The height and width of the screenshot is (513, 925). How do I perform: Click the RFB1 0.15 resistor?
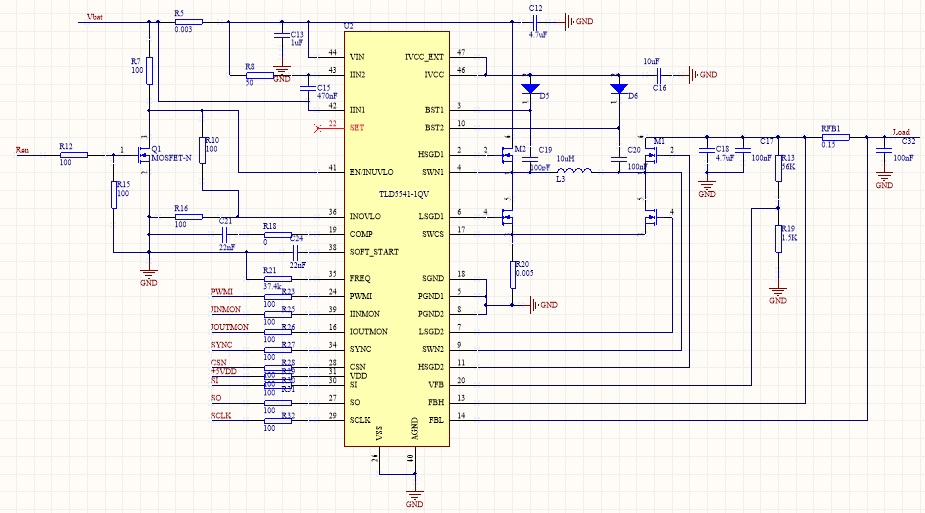(835, 137)
